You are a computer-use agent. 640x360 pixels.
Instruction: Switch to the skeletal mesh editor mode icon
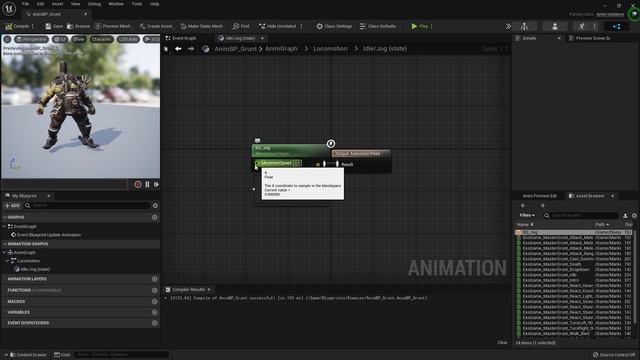pyautogui.click(x=555, y=27)
